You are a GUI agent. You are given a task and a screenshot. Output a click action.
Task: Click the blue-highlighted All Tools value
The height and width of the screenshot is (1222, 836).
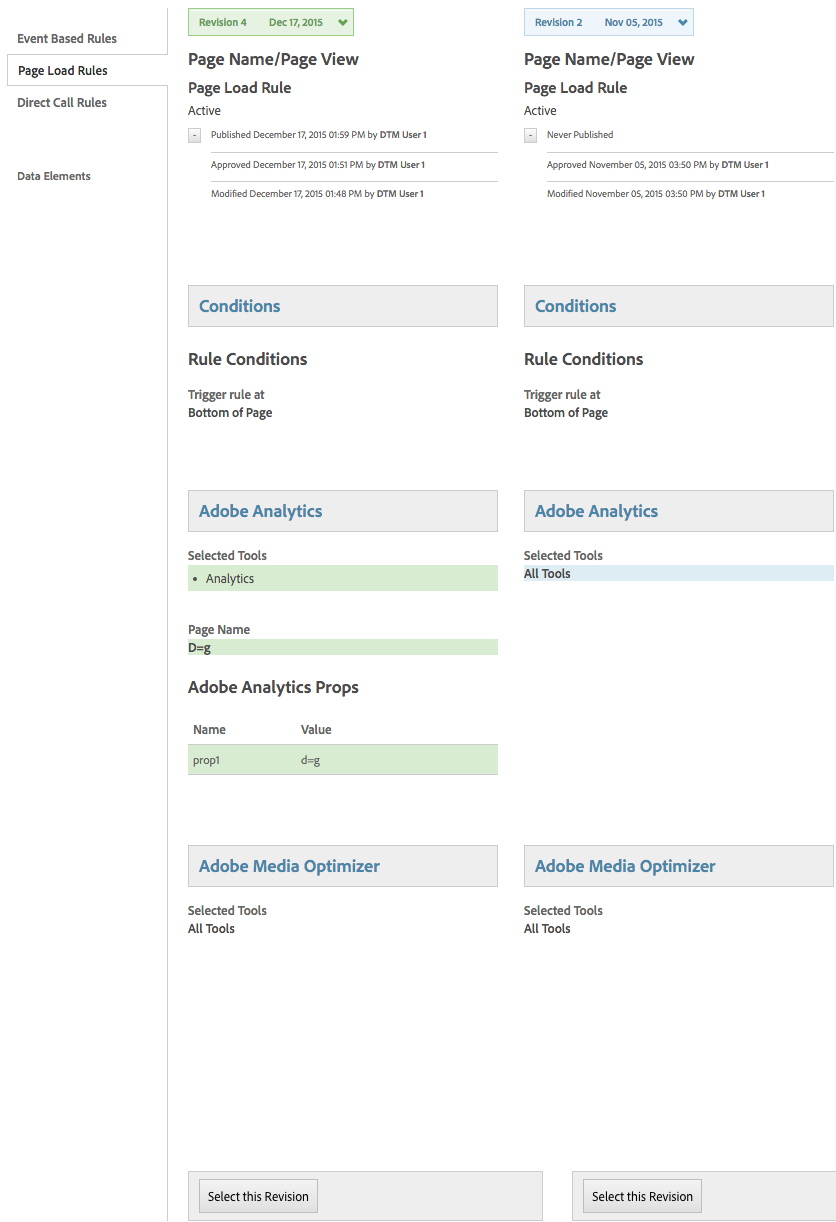pyautogui.click(x=548, y=574)
